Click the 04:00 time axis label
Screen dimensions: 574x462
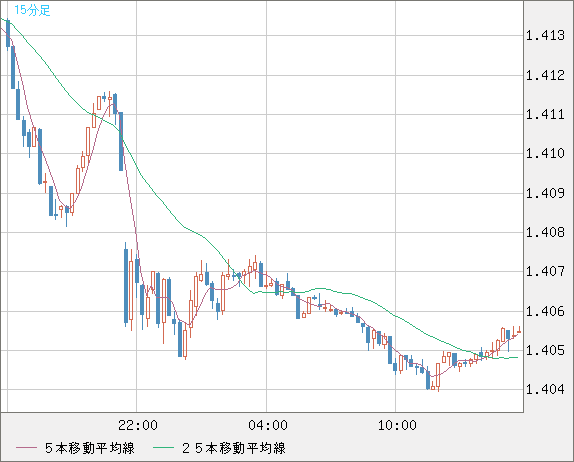[x=268, y=425]
